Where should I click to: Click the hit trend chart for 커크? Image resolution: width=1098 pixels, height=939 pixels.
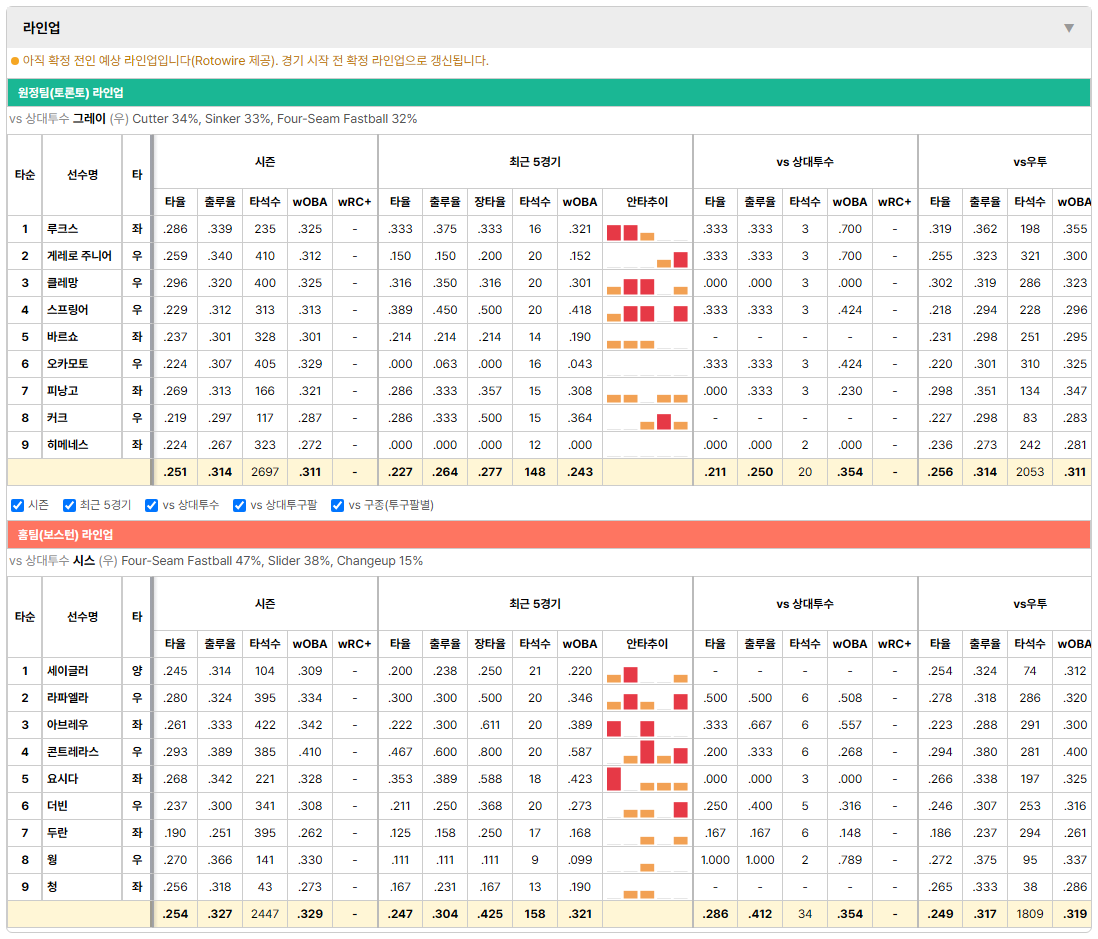(x=647, y=418)
